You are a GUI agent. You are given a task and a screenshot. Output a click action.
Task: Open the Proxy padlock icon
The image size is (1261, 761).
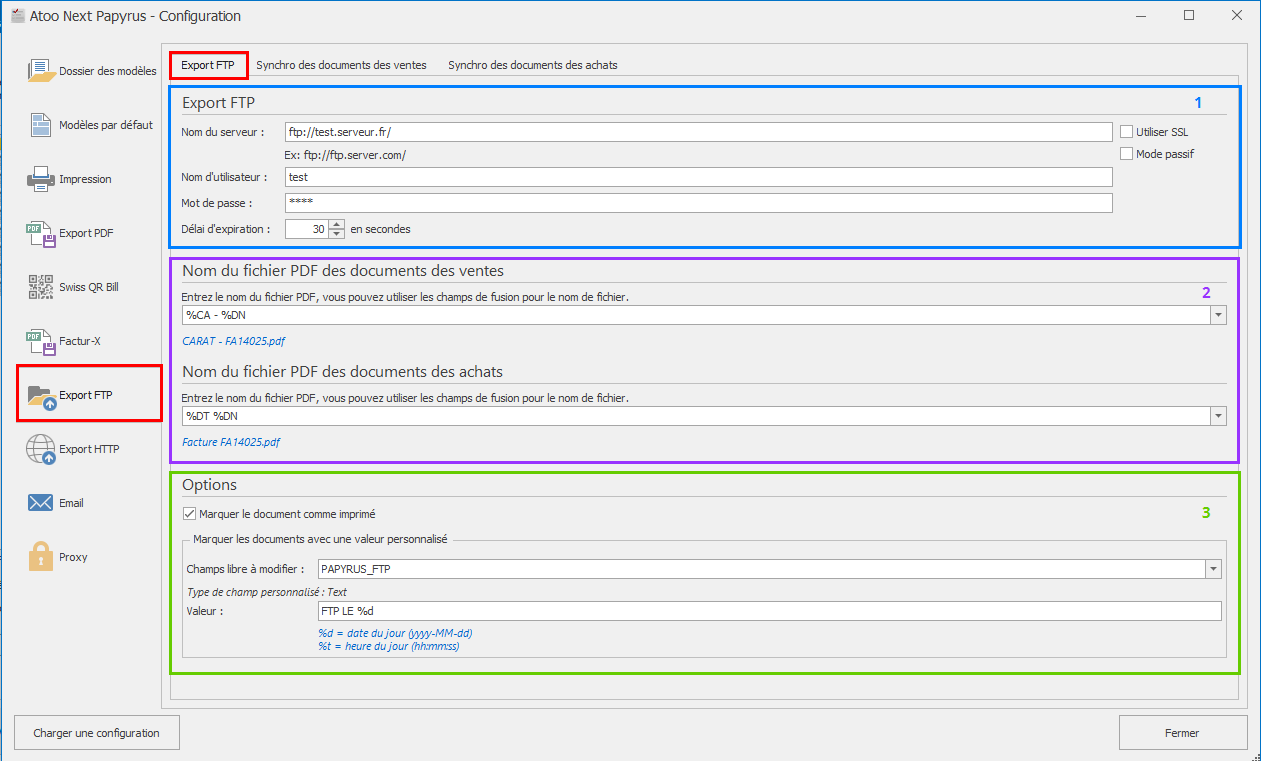[40, 557]
